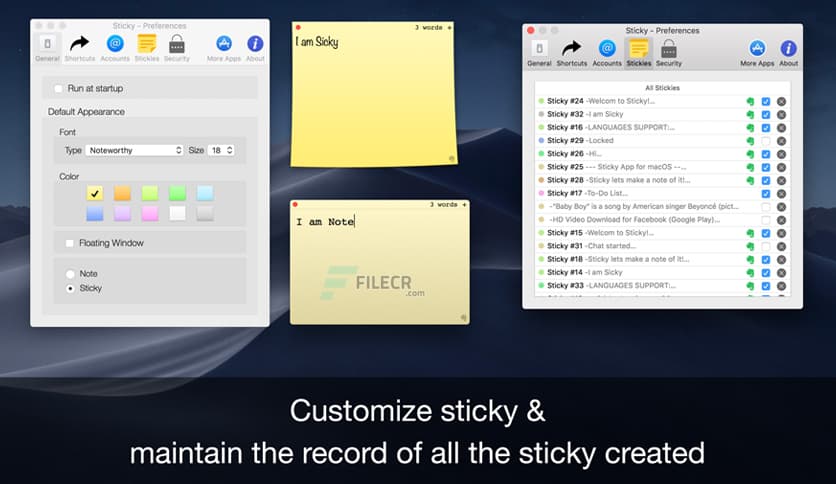Click More Apps in right Preferences window

[757, 53]
